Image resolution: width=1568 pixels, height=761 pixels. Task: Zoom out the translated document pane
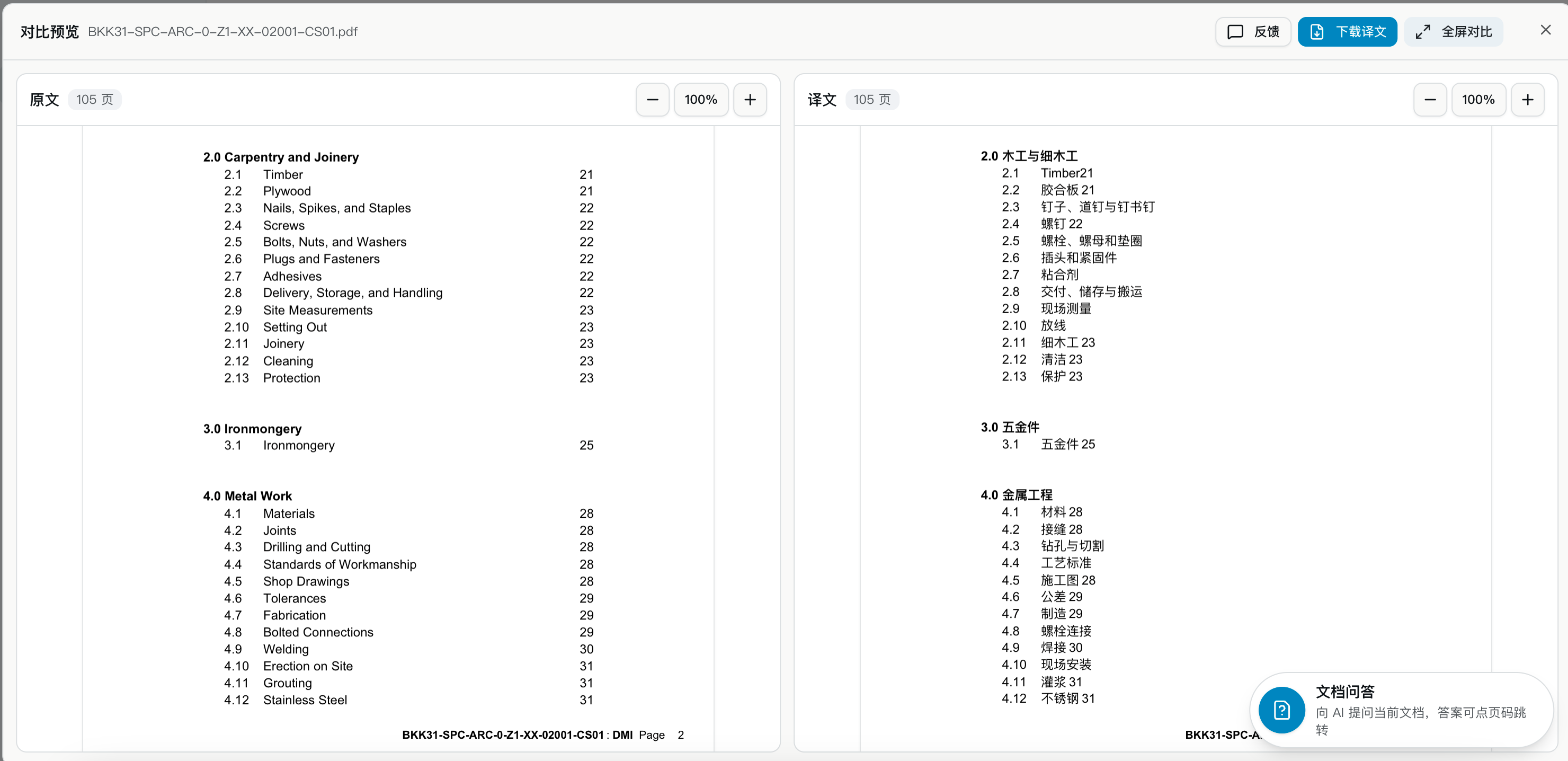(x=1430, y=99)
